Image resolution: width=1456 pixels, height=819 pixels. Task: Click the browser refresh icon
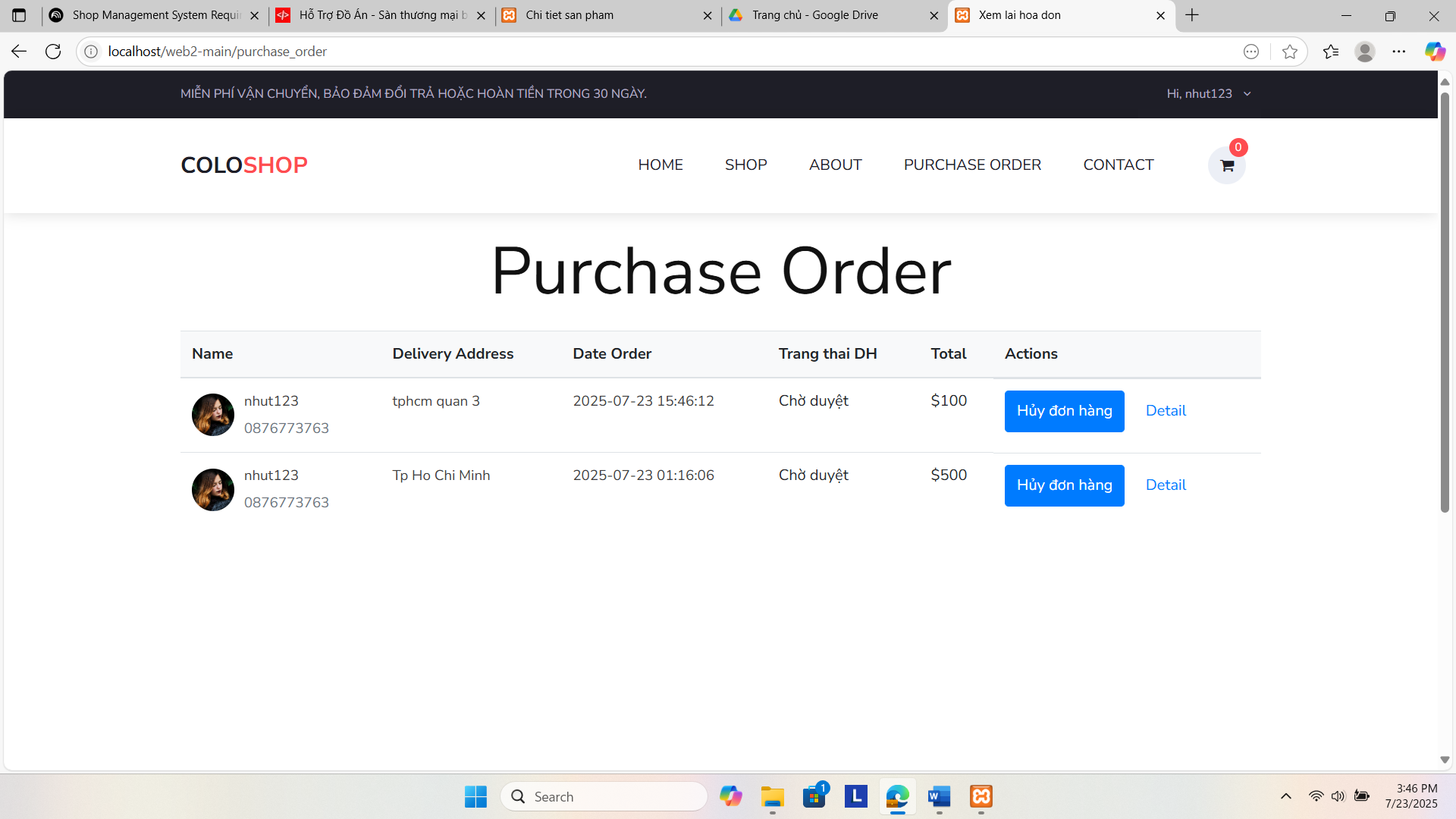[53, 52]
